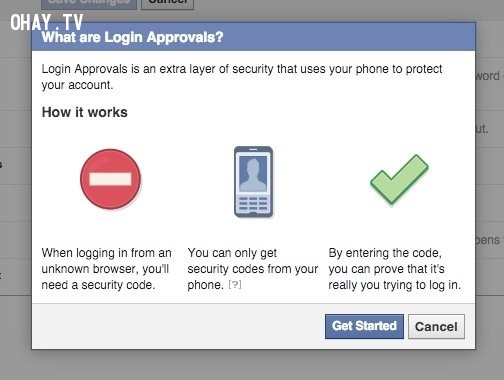The width and height of the screenshot is (504, 380).
Task: Click the white bar inside the red circle
Action: pyautogui.click(x=110, y=179)
